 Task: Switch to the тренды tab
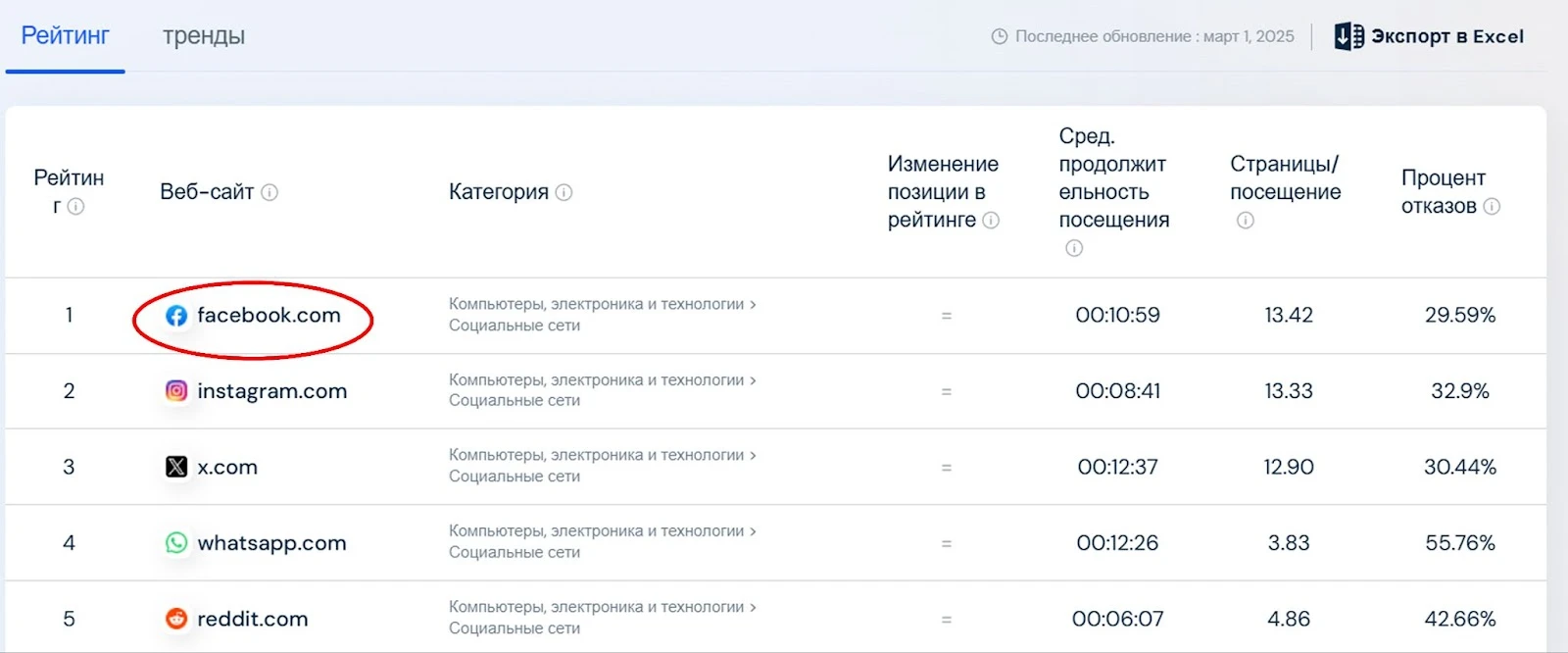(x=204, y=36)
